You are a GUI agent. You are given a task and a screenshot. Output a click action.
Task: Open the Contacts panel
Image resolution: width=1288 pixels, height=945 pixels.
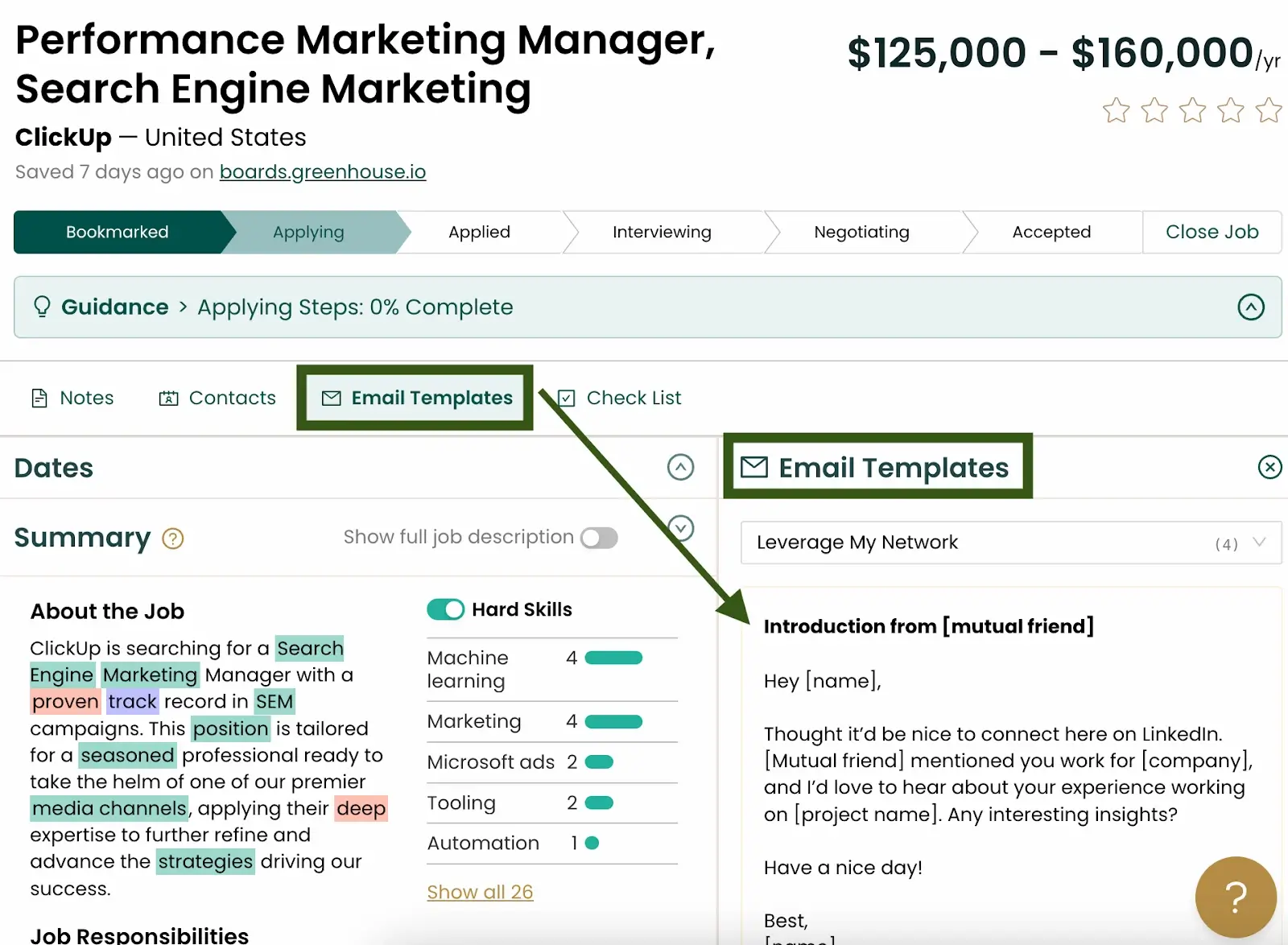pos(216,398)
